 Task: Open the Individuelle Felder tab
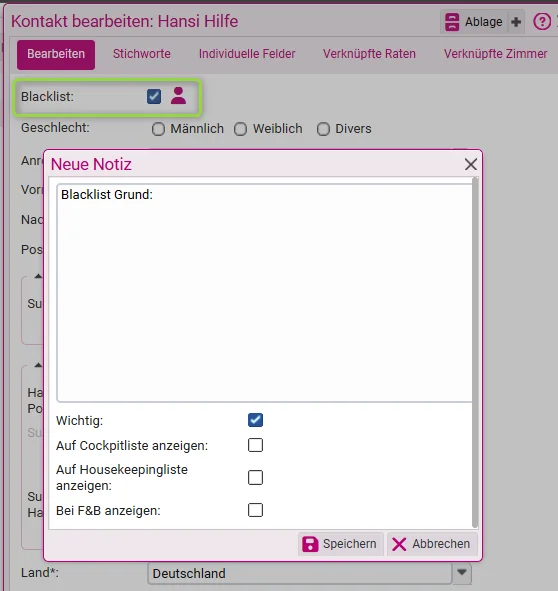pyautogui.click(x=247, y=54)
